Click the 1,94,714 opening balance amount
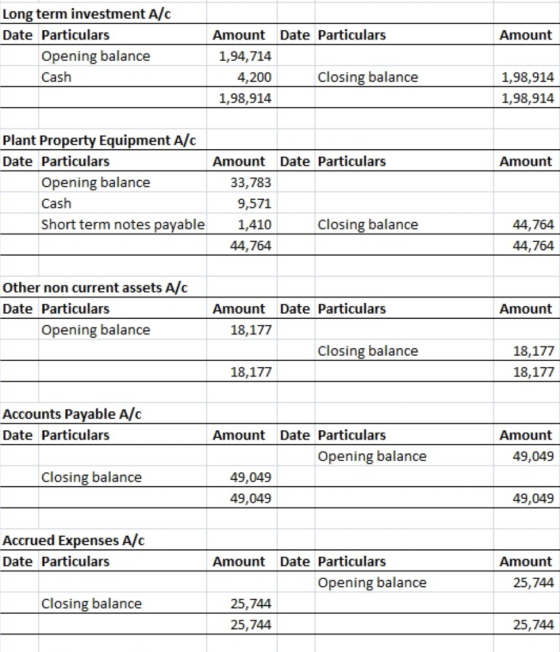 tap(245, 56)
